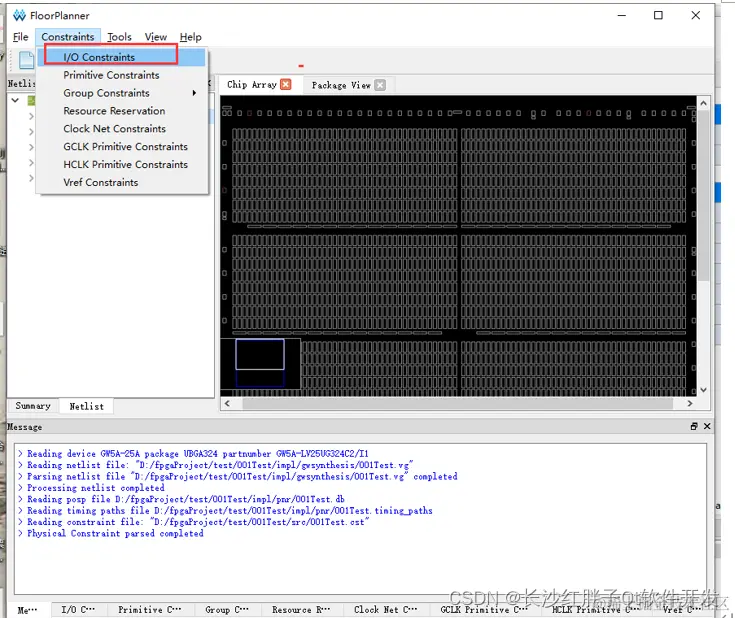735x618 pixels.
Task: Click the chip view horizontal scrollbar thumb
Action: pos(458,403)
